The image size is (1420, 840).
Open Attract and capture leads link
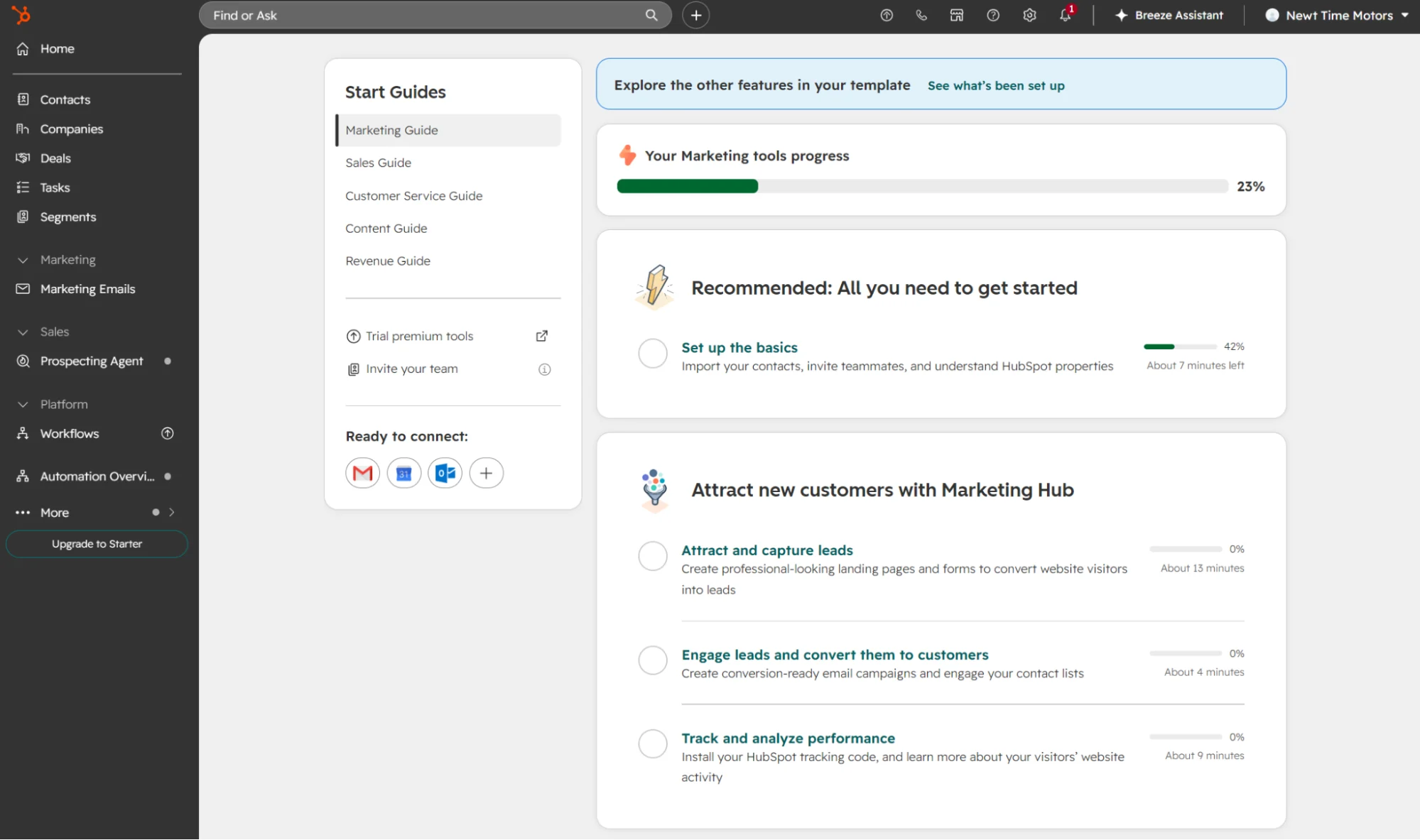tap(766, 550)
